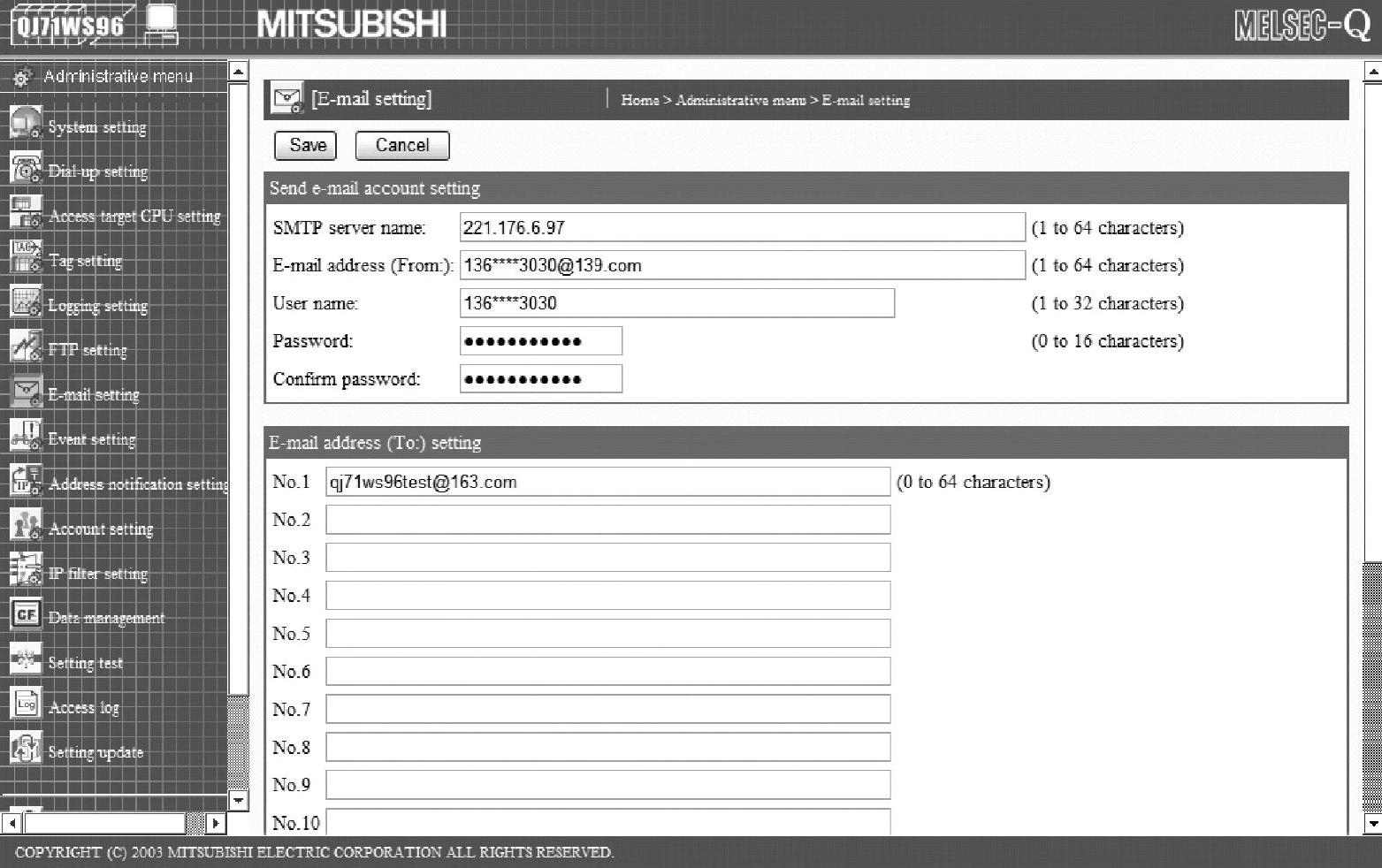Select the Tag setting icon
This screenshot has width=1382, height=868.
pyautogui.click(x=26, y=257)
